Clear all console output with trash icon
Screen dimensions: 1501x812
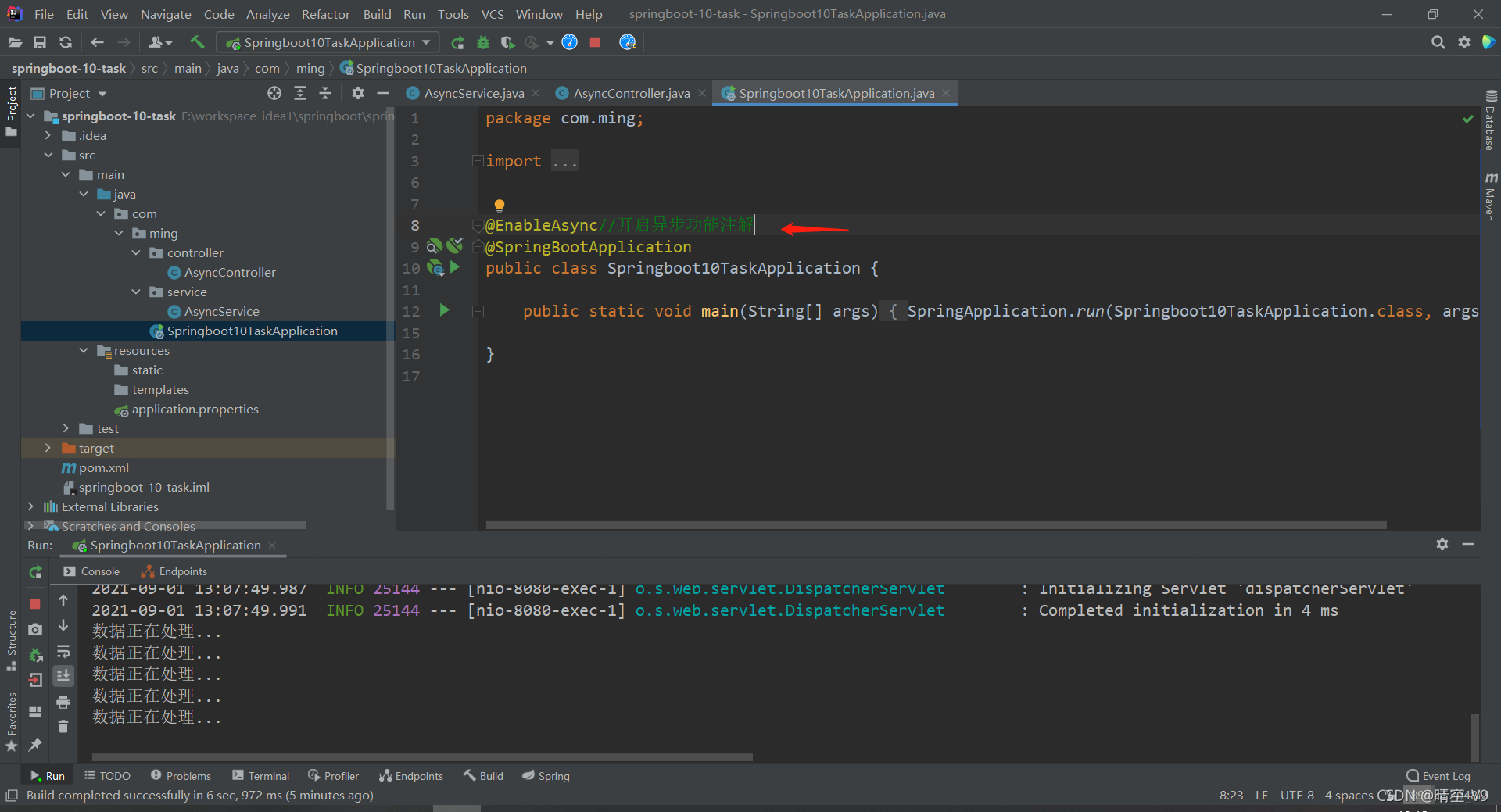63,727
